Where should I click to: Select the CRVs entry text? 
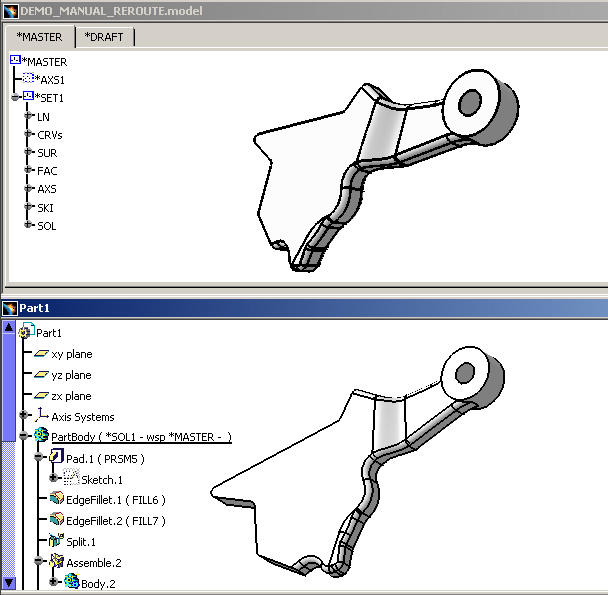coord(50,135)
